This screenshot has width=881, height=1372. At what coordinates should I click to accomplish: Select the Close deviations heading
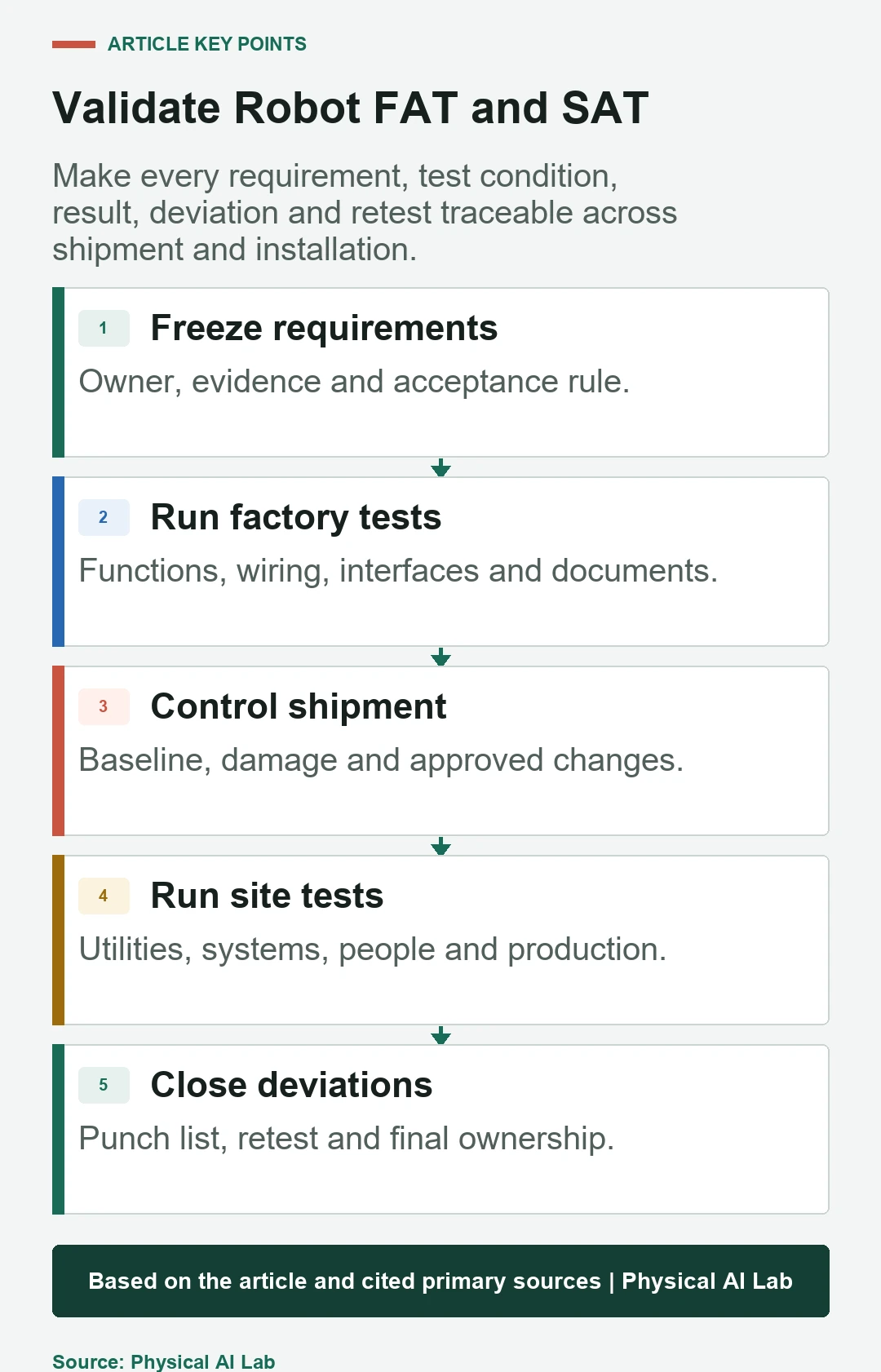pos(291,1086)
